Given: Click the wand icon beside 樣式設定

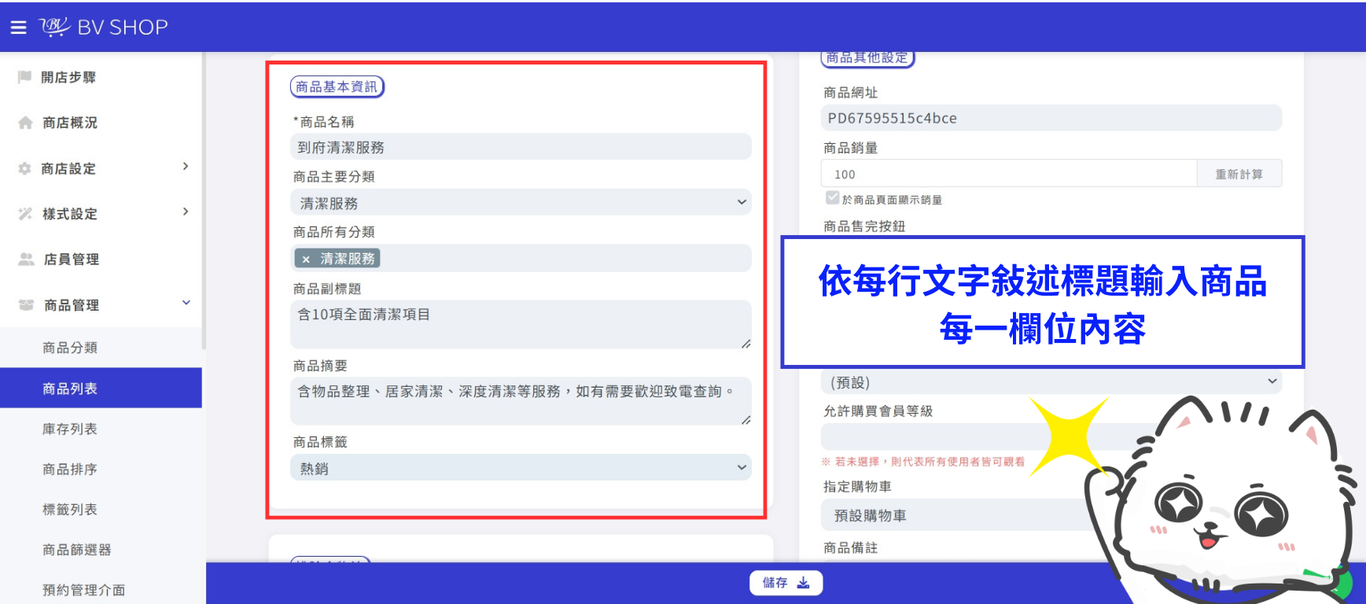Looking at the screenshot, I should click(x=25, y=214).
